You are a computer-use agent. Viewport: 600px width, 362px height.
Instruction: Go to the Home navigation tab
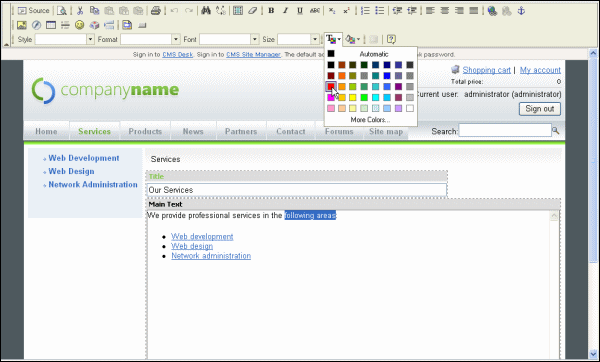click(46, 131)
